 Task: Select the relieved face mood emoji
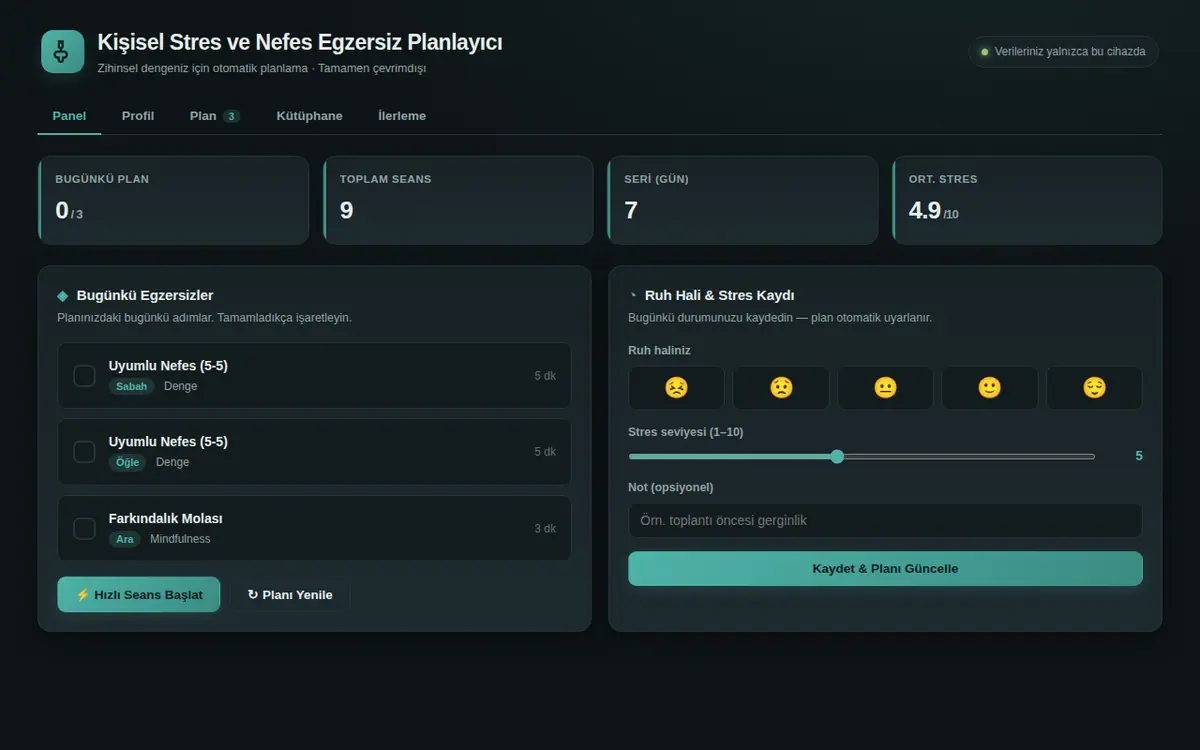pos(1094,388)
